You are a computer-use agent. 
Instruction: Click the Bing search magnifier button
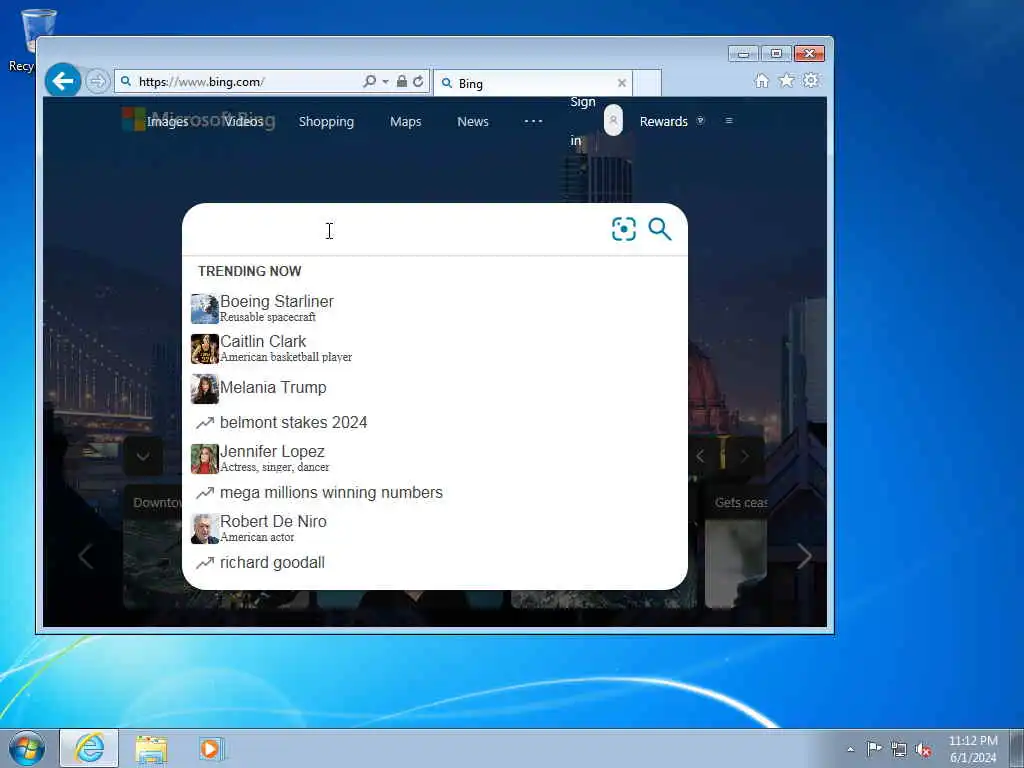(x=660, y=229)
